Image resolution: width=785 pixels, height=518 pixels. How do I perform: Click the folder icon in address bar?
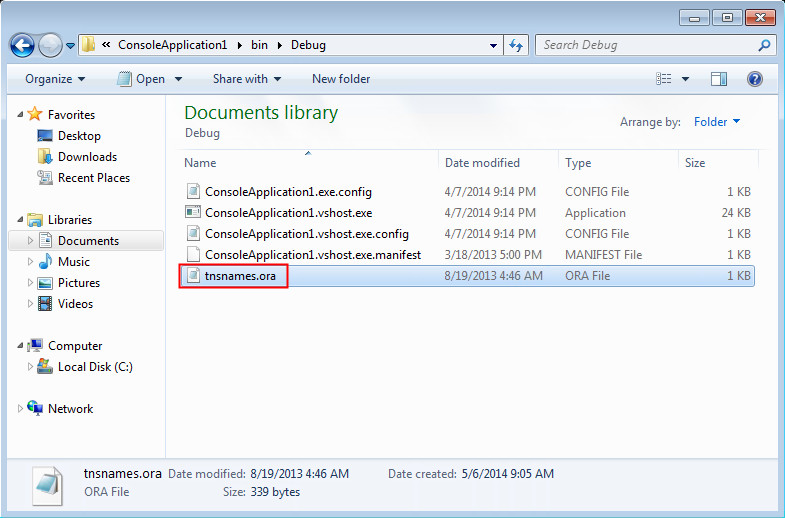[x=89, y=45]
